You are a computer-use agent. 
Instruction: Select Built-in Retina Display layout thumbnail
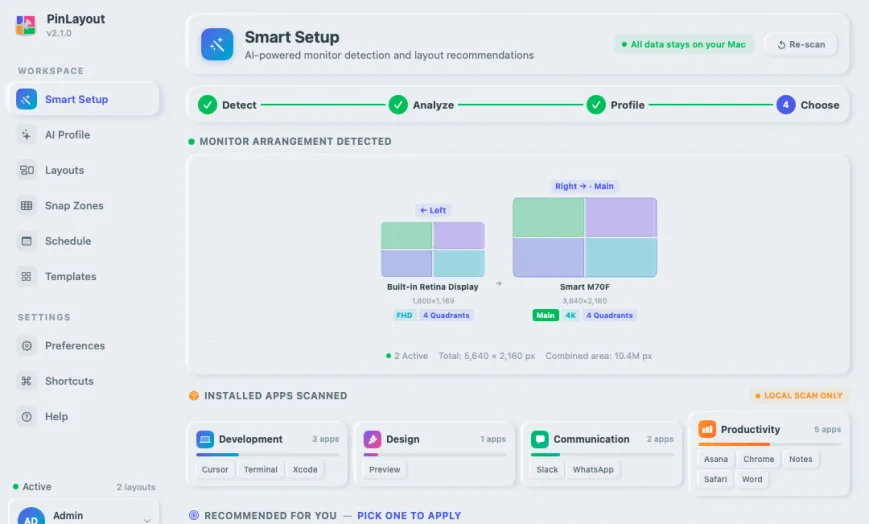click(x=433, y=250)
